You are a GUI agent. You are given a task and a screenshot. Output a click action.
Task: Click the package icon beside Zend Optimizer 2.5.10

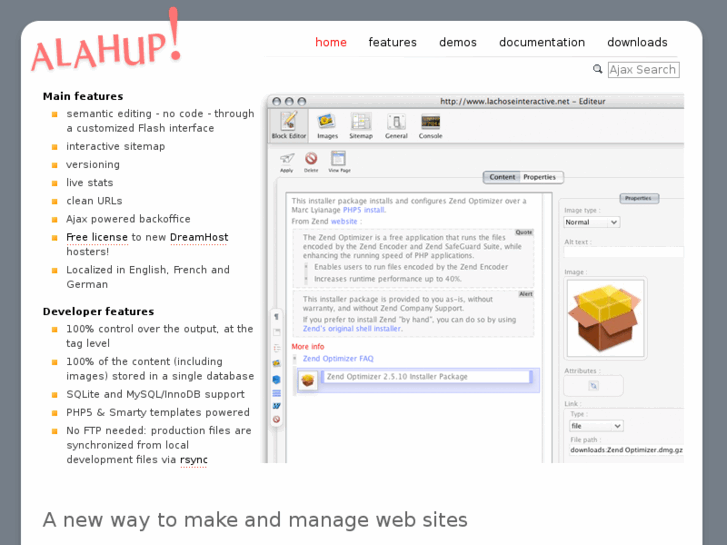click(307, 380)
